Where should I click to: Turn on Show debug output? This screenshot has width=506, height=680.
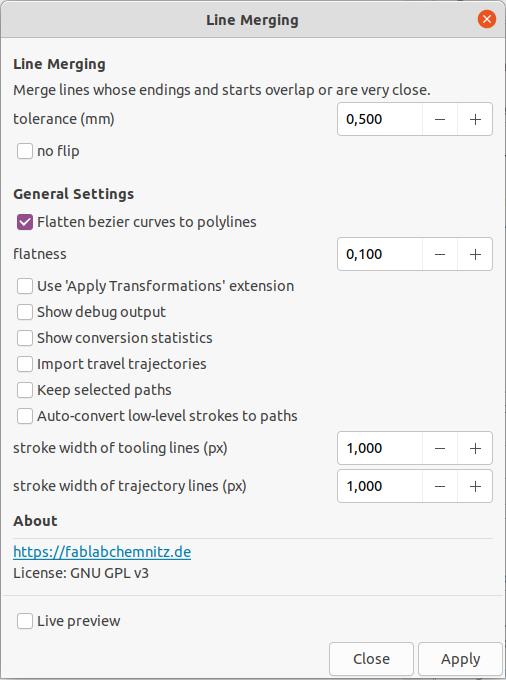25,312
